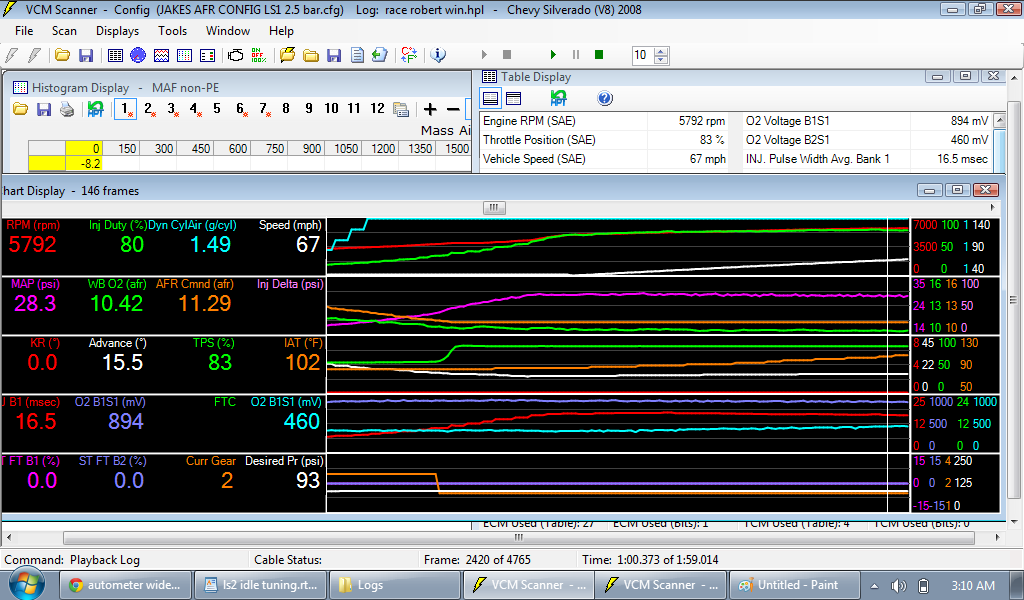Select histogram number 1
This screenshot has height=600, width=1024.
click(125, 109)
